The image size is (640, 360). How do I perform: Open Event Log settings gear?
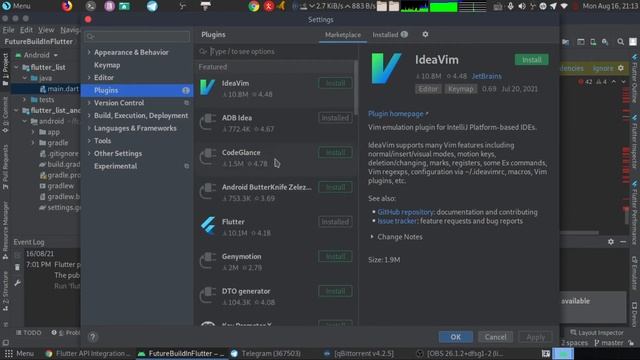click(611, 242)
